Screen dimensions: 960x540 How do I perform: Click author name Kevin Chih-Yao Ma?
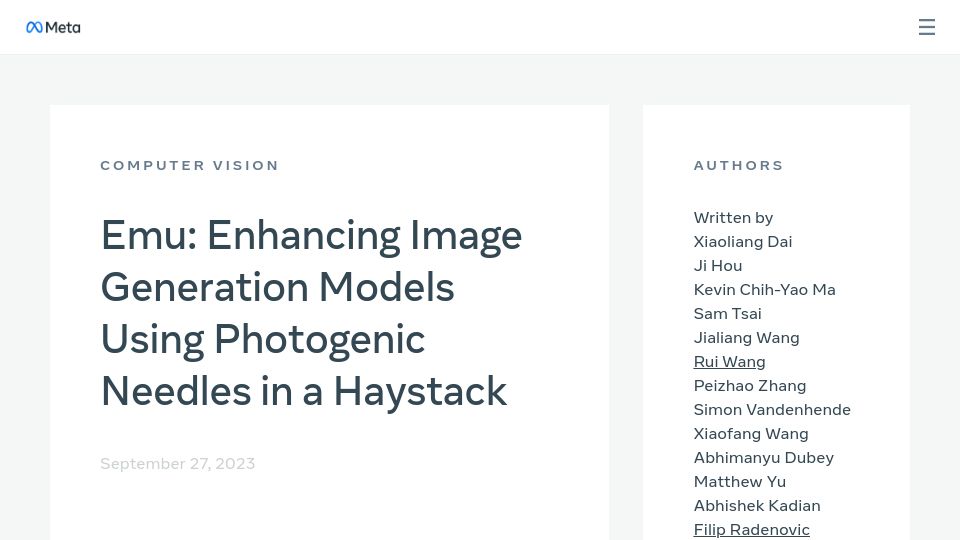[764, 290]
